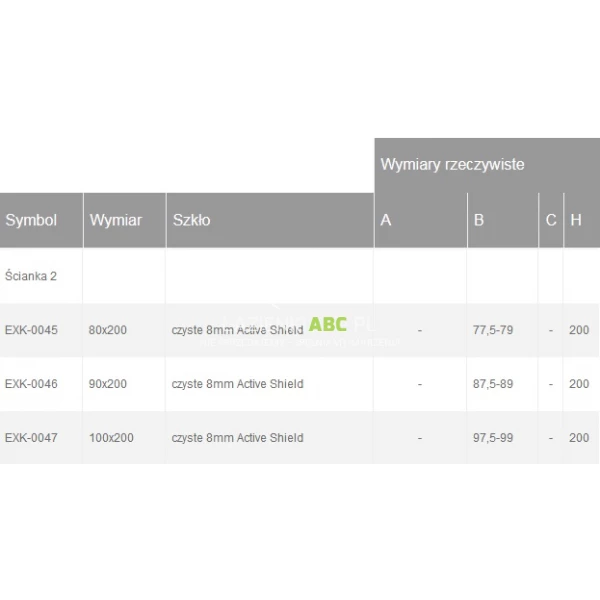The width and height of the screenshot is (600, 600).
Task: Select product symbol EXK-0045
Action: (x=31, y=330)
